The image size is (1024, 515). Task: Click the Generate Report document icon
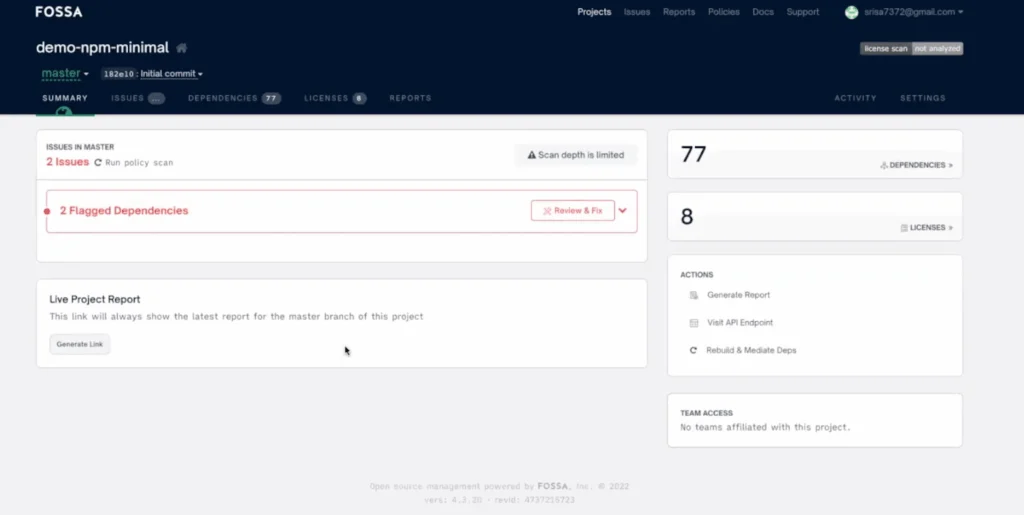click(694, 295)
